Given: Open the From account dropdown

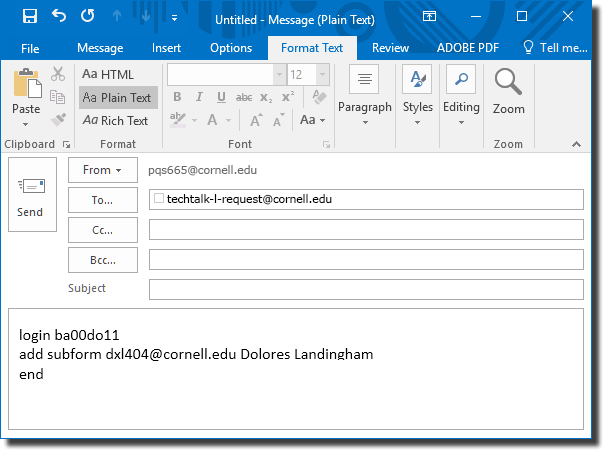Looking at the screenshot, I should tap(103, 170).
